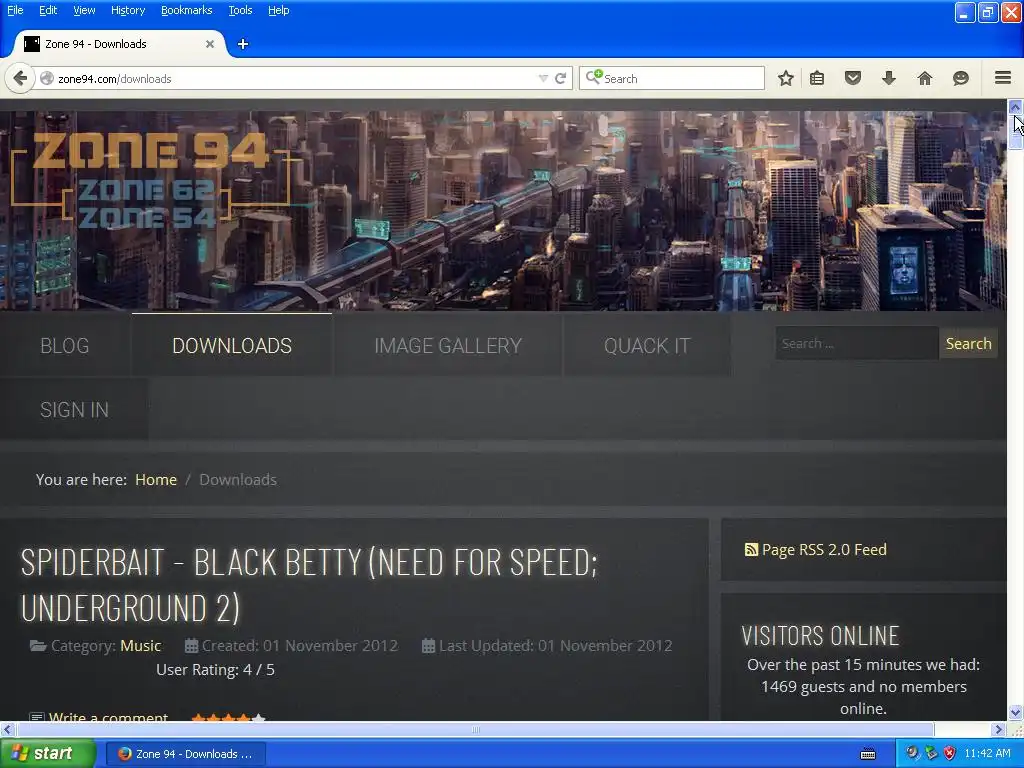Click the horizontal scrollbar left arrow
The width and height of the screenshot is (1024, 768).
tap(7, 729)
